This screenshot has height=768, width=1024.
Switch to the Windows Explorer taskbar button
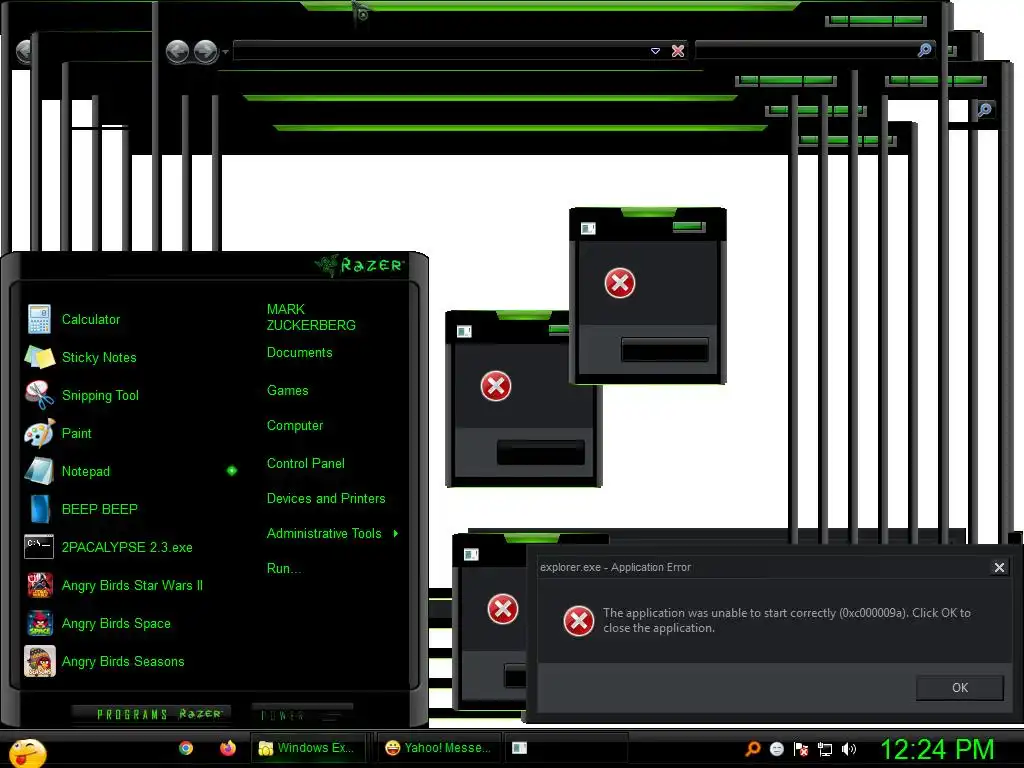(x=307, y=748)
